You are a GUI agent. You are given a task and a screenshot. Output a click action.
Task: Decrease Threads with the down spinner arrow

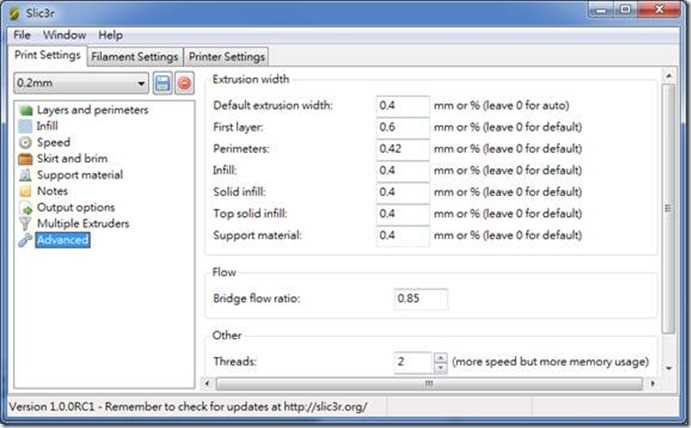click(x=440, y=368)
